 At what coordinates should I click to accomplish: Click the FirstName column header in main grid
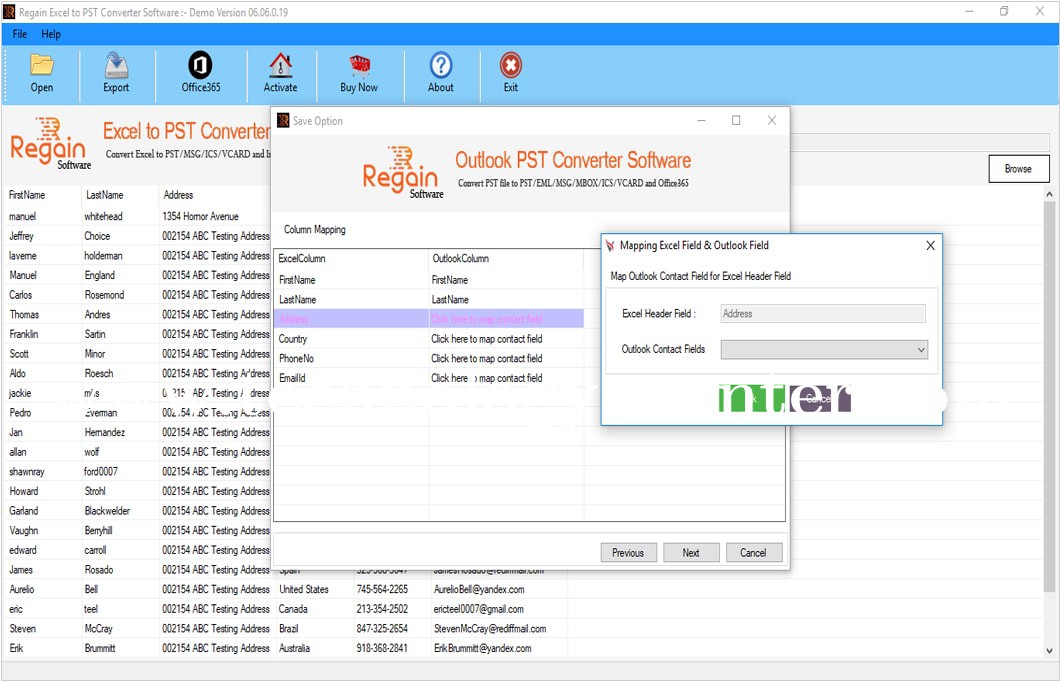coord(27,195)
